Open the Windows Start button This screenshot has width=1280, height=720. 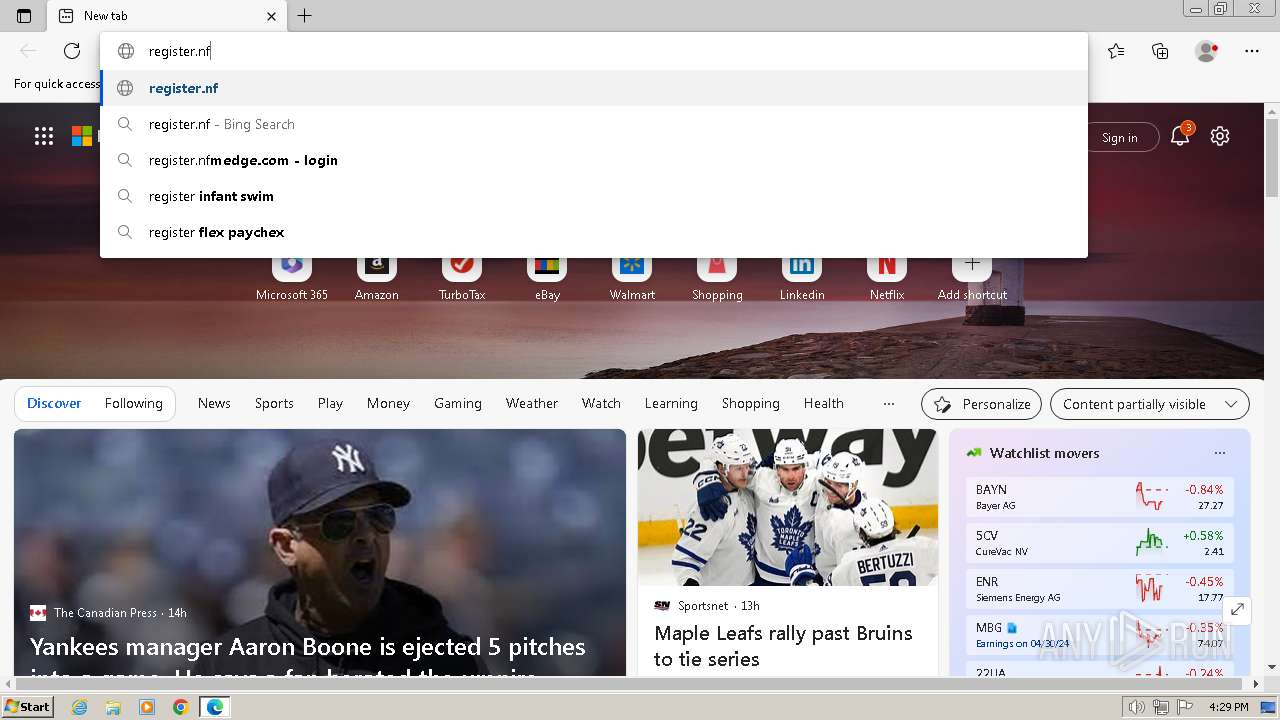[27, 707]
